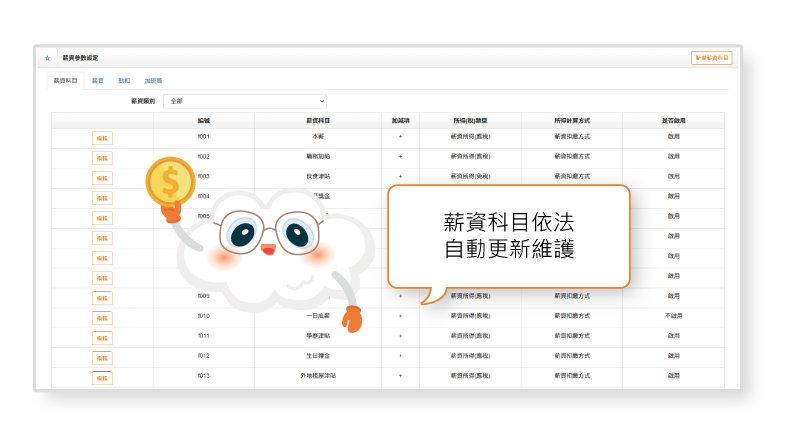Select code cell f010

click(x=204, y=316)
